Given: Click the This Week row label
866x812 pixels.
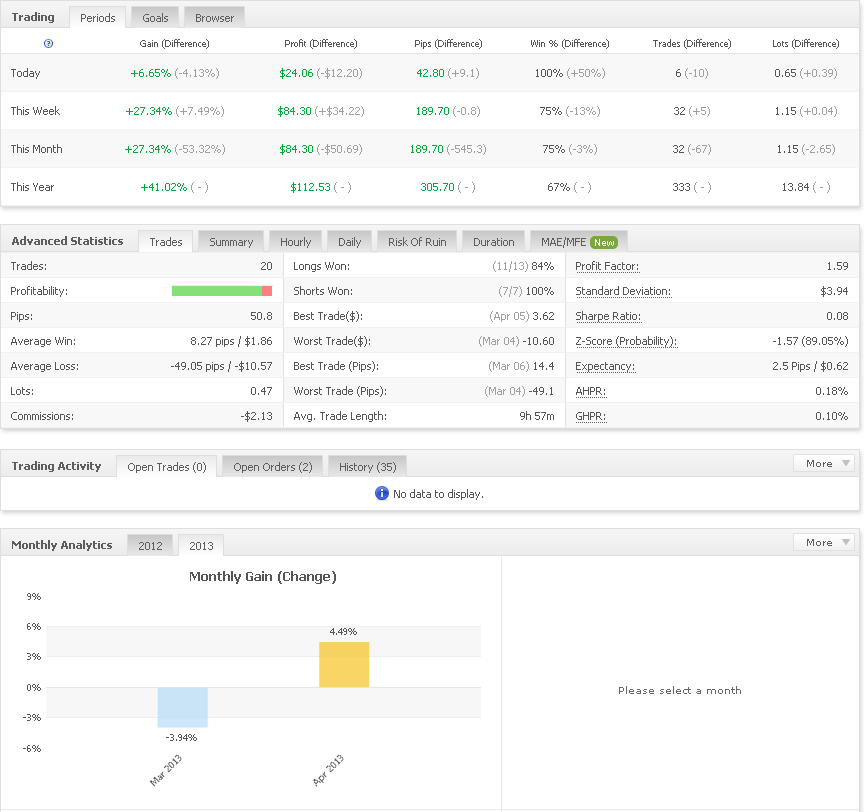Looking at the screenshot, I should coord(35,111).
